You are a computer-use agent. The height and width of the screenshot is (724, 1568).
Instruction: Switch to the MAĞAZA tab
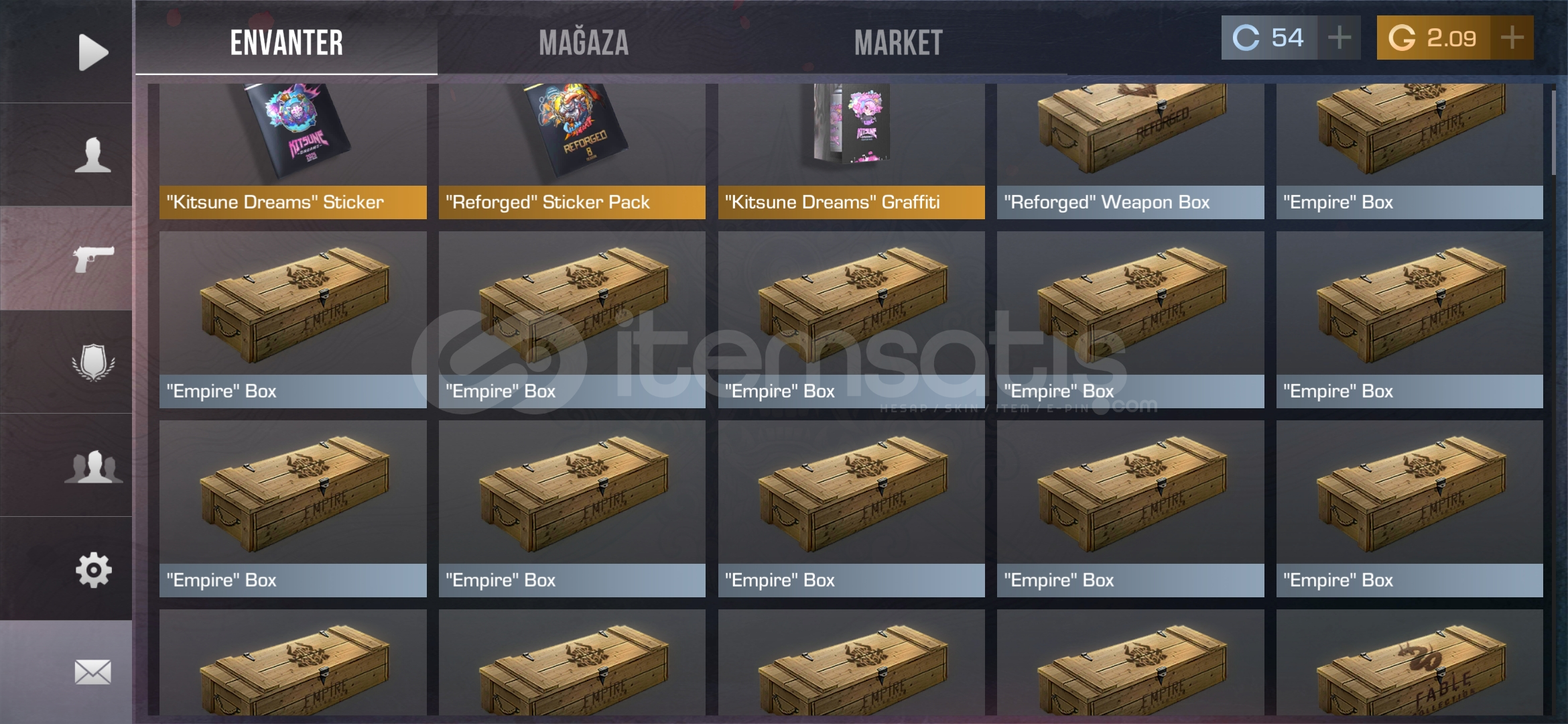(584, 43)
